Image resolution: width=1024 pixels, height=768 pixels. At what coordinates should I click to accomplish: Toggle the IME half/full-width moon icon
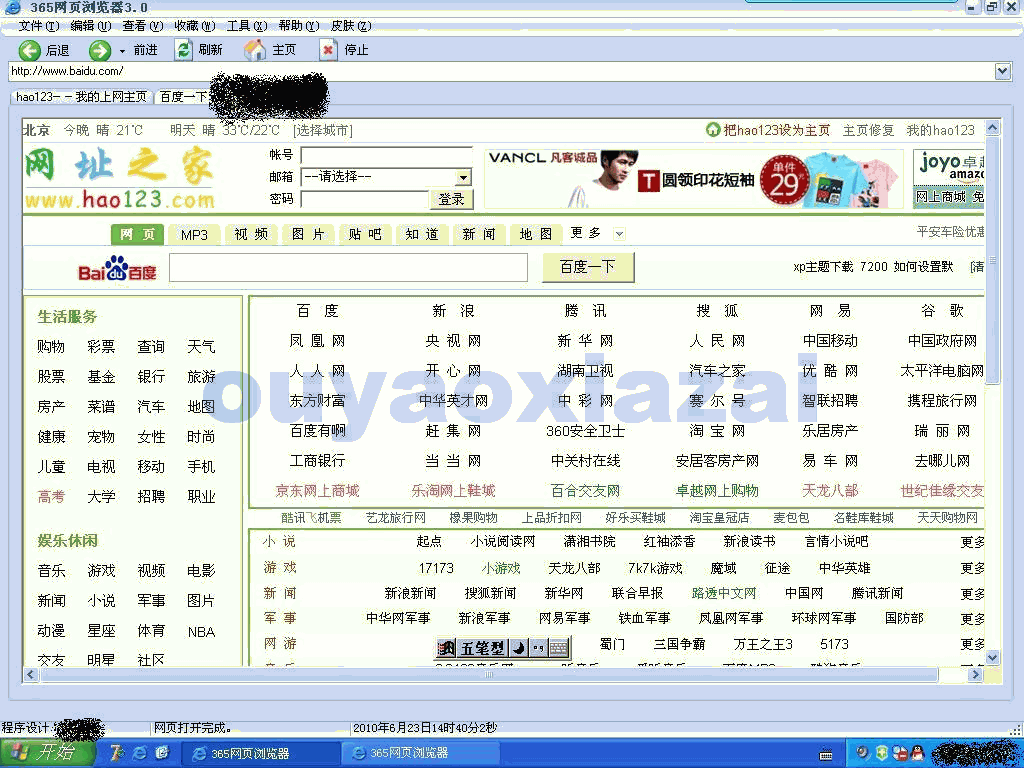[x=519, y=648]
